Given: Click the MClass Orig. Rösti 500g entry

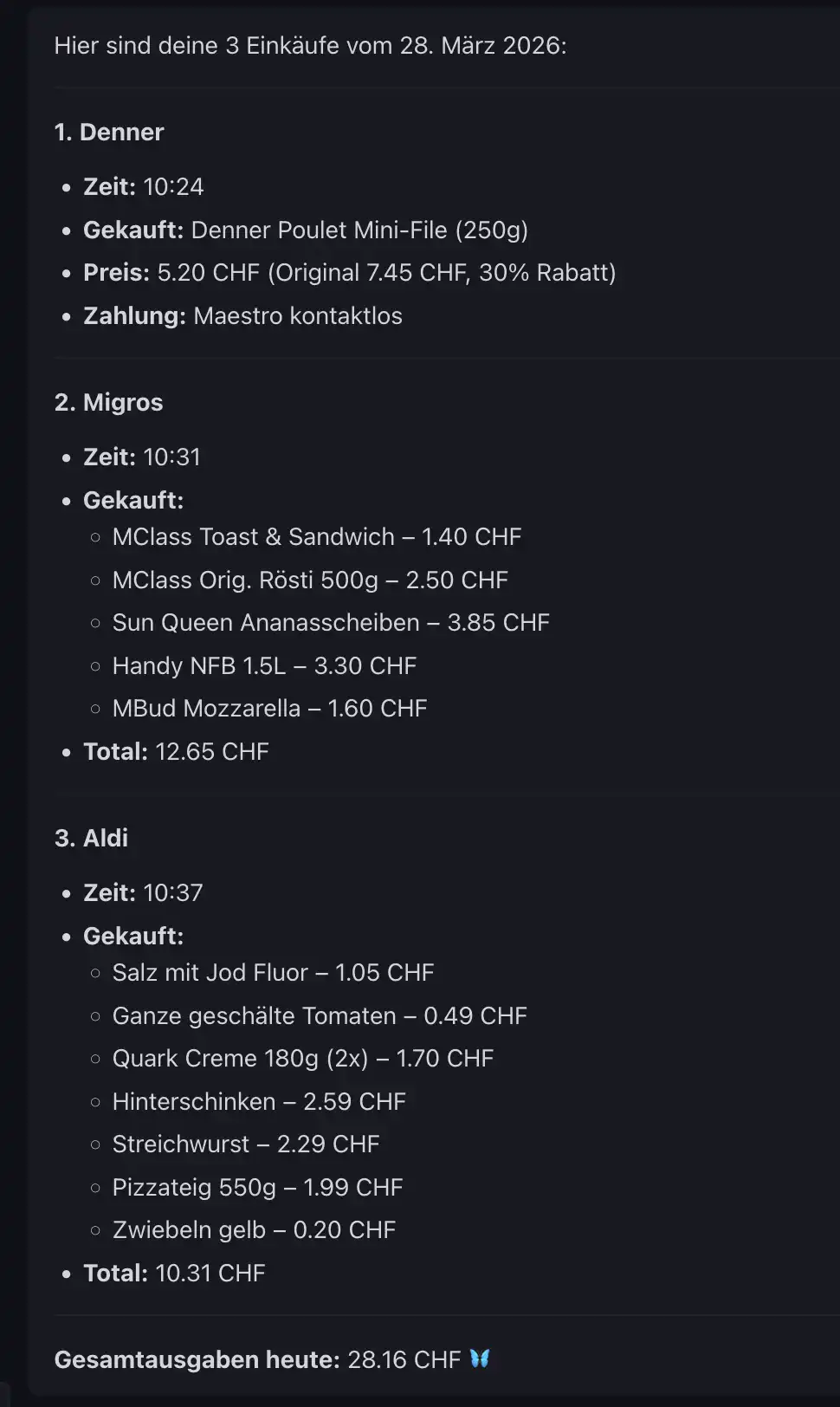Looking at the screenshot, I should click(x=310, y=580).
